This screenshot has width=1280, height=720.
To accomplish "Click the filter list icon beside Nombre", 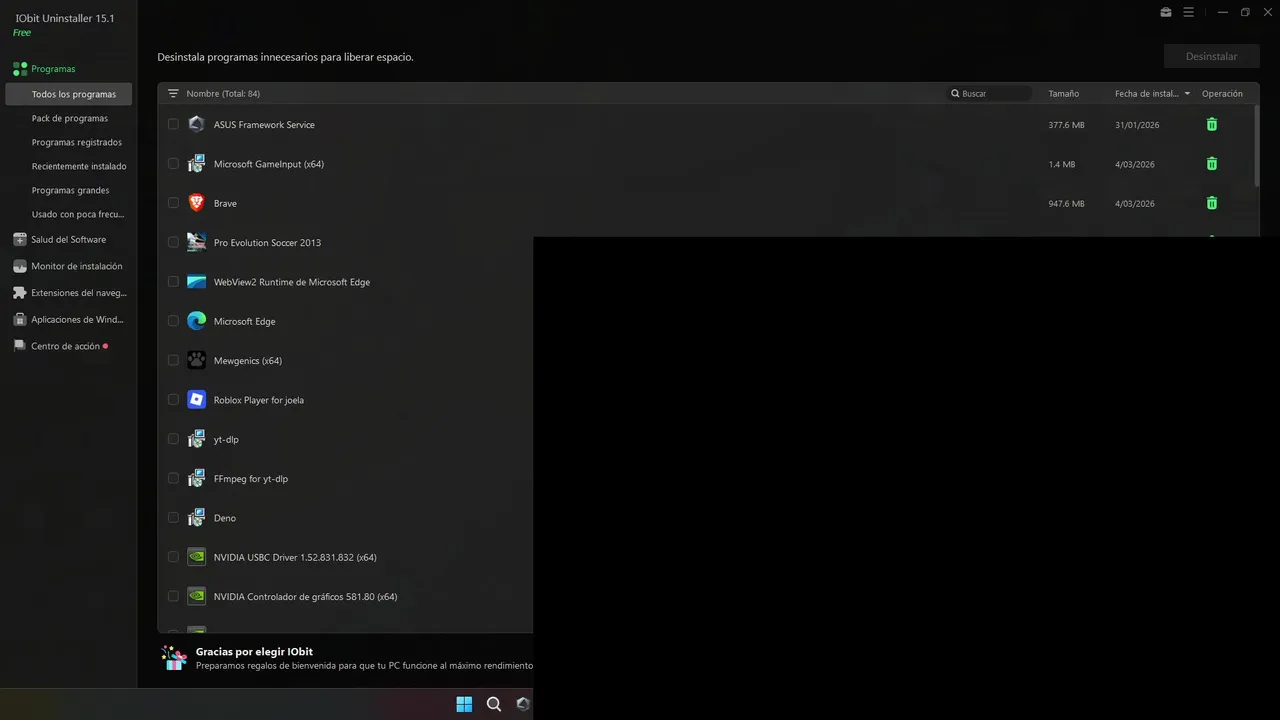I will (x=173, y=93).
